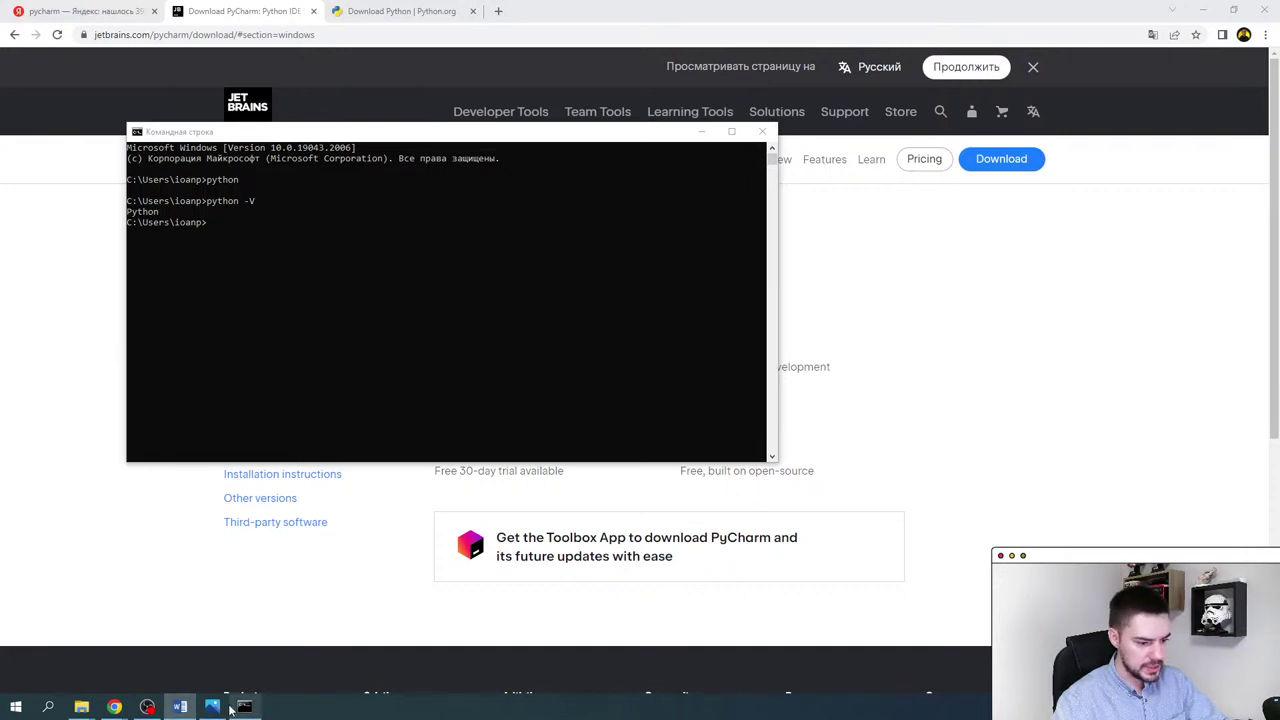Click the browser forward arrow
Screen dimensions: 1280x720
36,35
